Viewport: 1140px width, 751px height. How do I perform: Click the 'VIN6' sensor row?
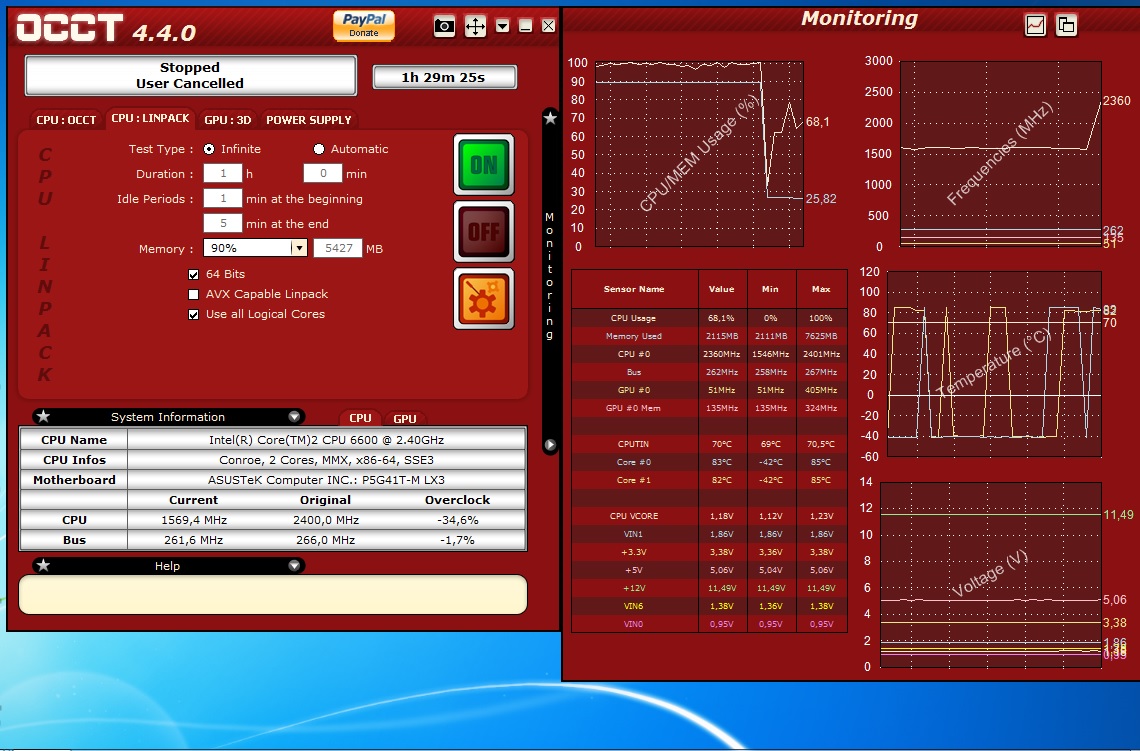click(709, 606)
